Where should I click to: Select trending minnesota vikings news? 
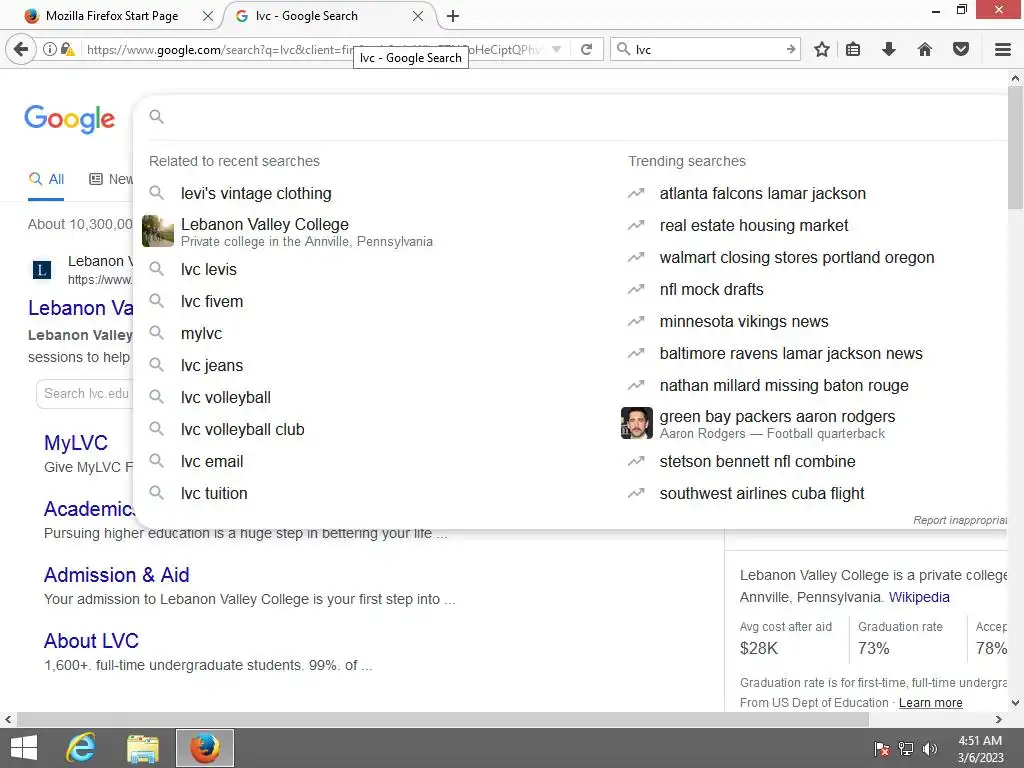(x=744, y=321)
